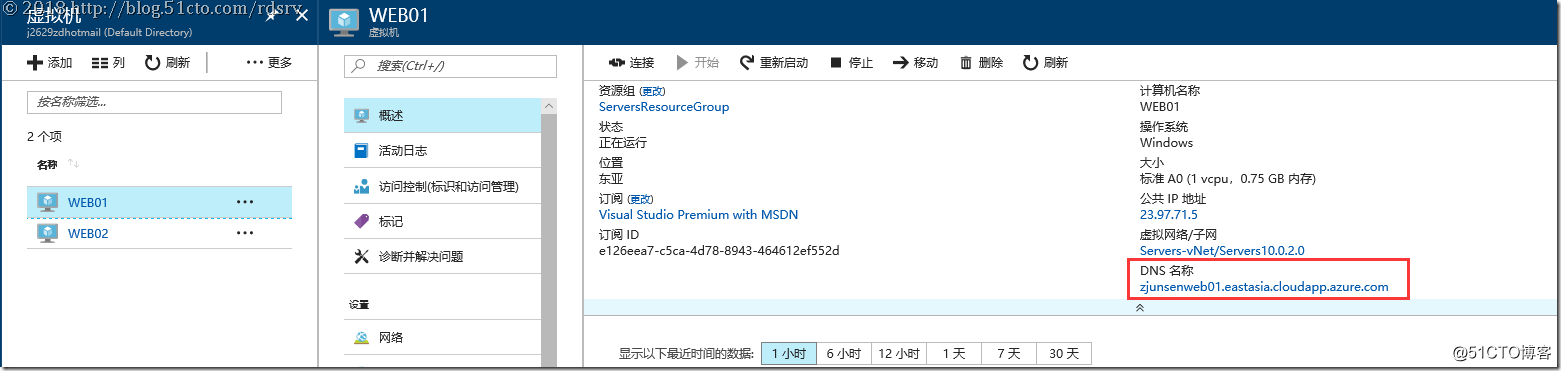
Task: Click the purple Tags icon
Action: pyautogui.click(x=361, y=221)
